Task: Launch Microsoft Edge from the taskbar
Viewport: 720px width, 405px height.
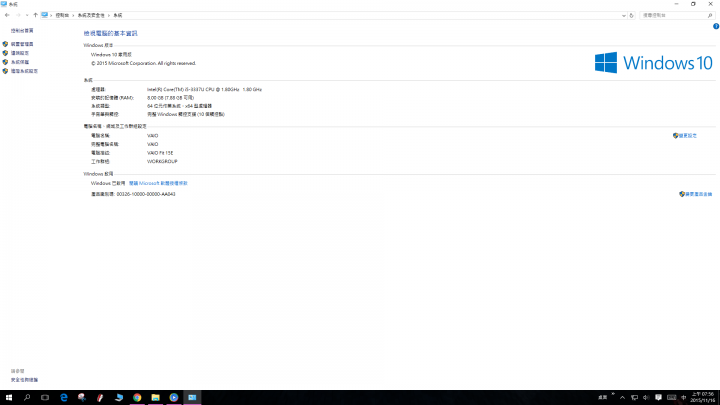Action: coord(64,397)
